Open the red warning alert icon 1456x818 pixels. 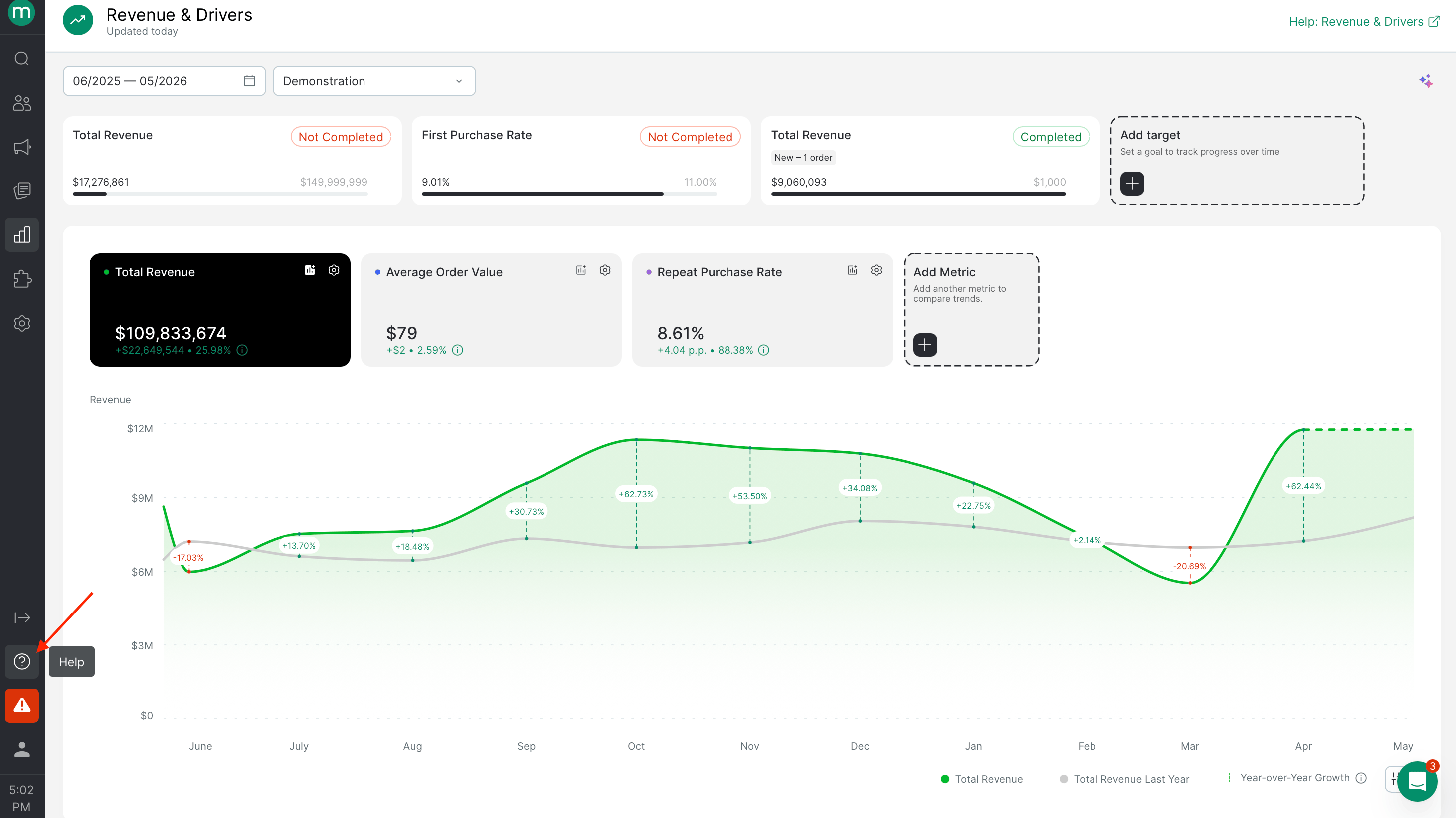(22, 705)
